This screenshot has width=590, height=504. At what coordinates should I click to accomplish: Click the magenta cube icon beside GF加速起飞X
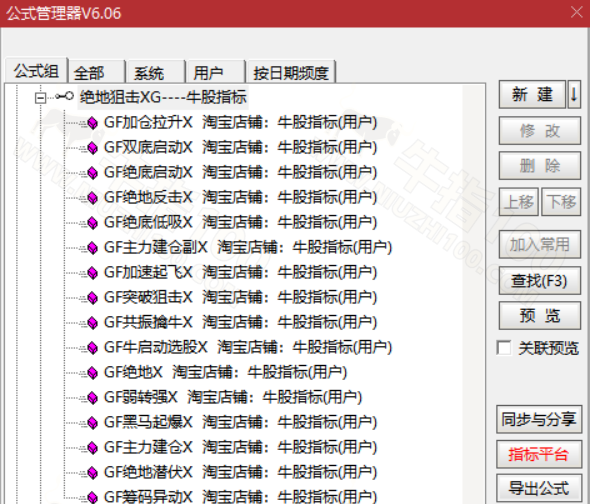tap(92, 273)
